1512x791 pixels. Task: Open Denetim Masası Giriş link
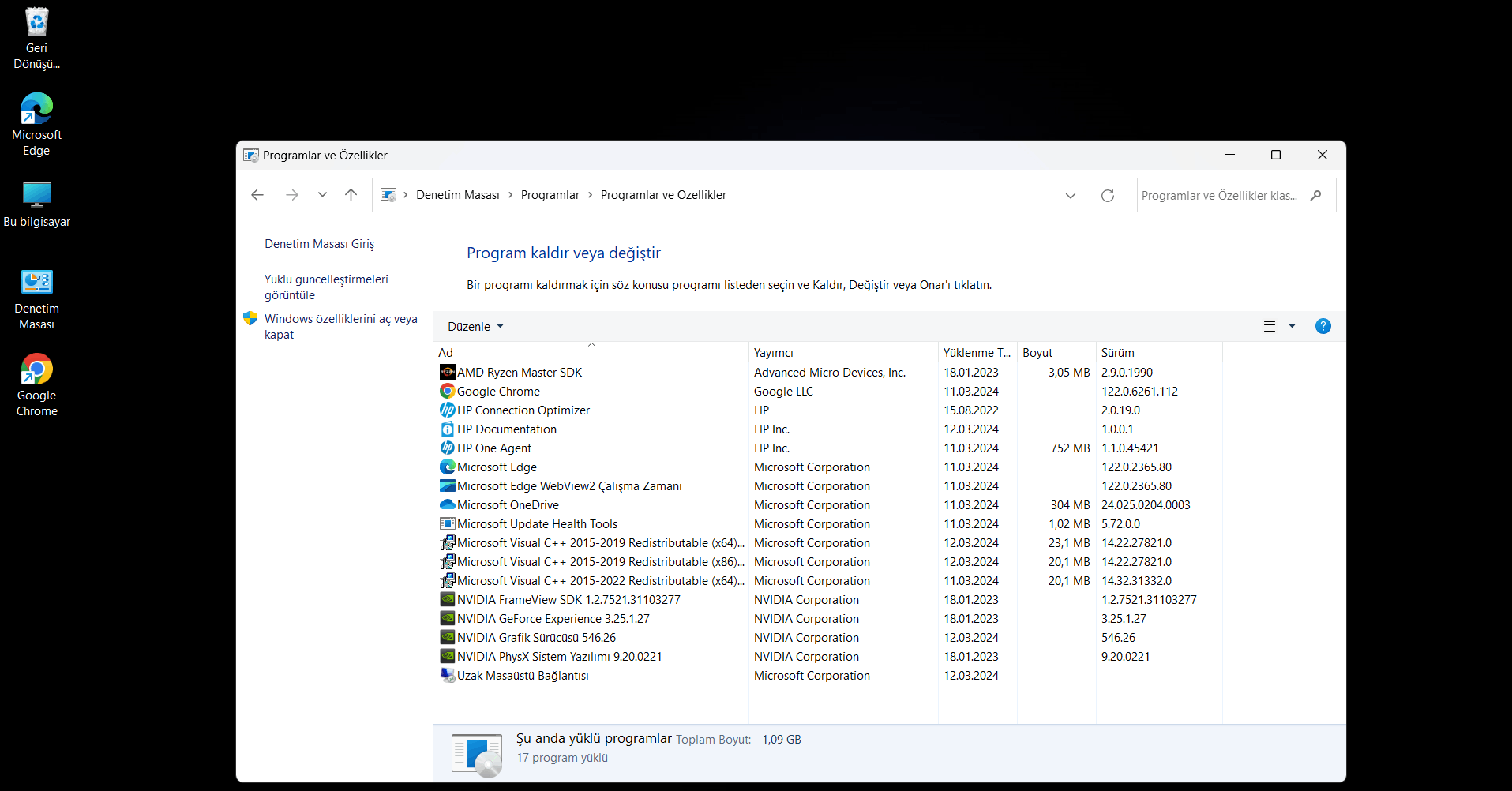point(320,244)
